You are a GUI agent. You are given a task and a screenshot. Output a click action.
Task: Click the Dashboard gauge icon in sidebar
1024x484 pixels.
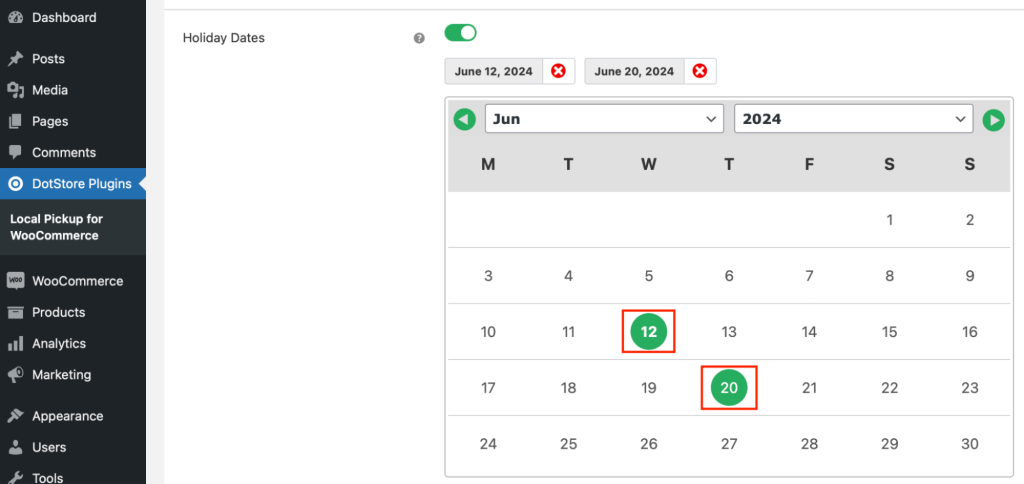pyautogui.click(x=16, y=18)
